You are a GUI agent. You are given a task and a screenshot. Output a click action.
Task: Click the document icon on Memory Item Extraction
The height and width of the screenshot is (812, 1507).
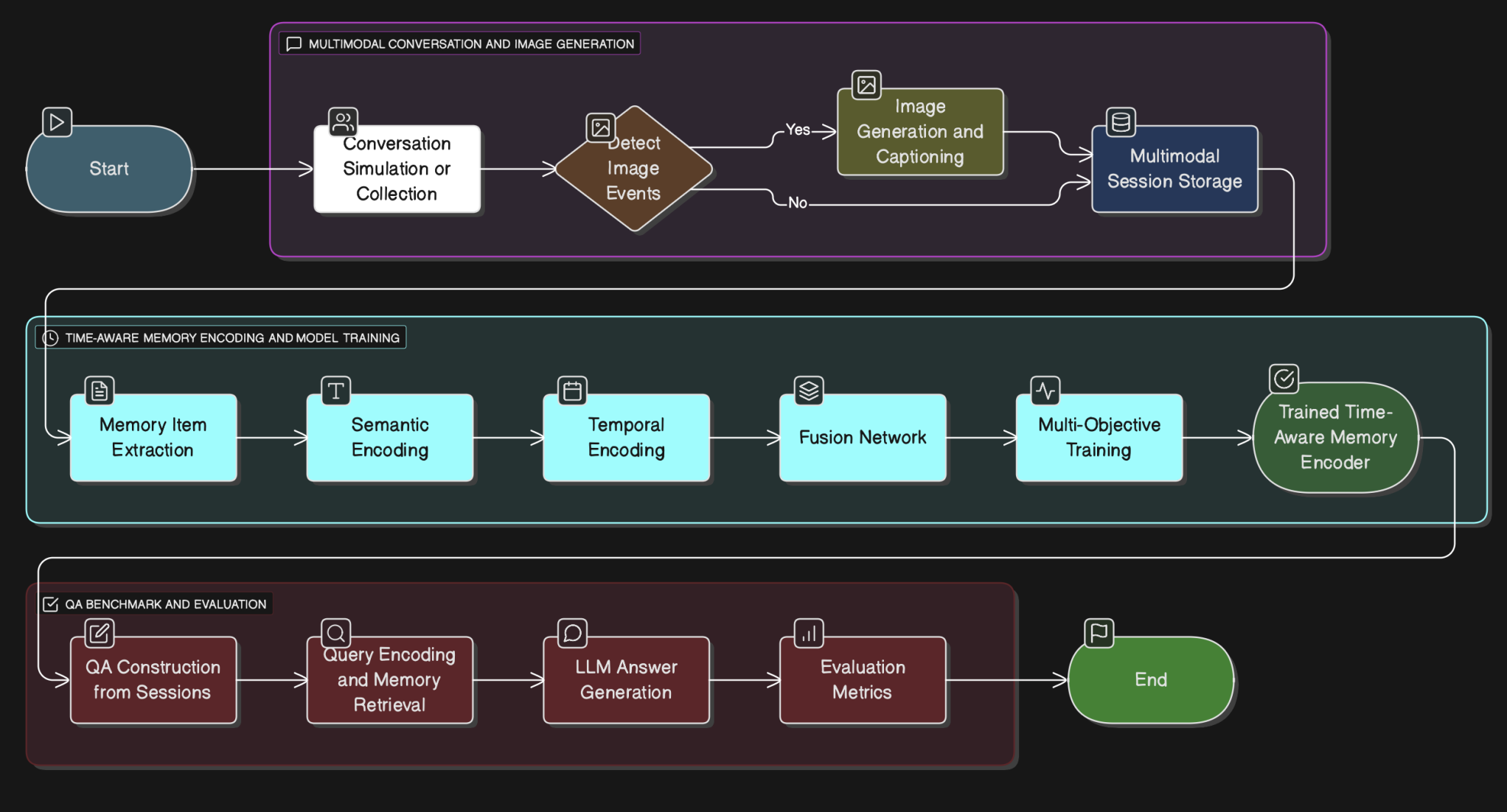pyautogui.click(x=100, y=391)
